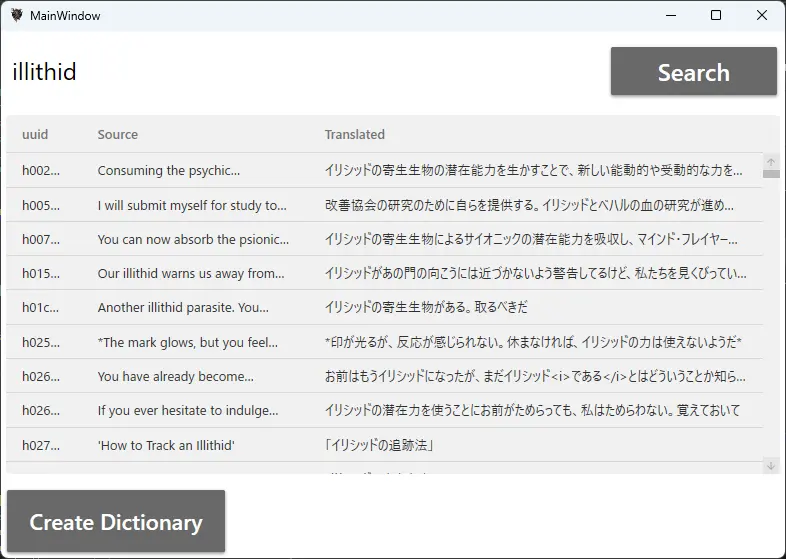
Task: Focus the search field containing illithid
Action: coord(300,72)
